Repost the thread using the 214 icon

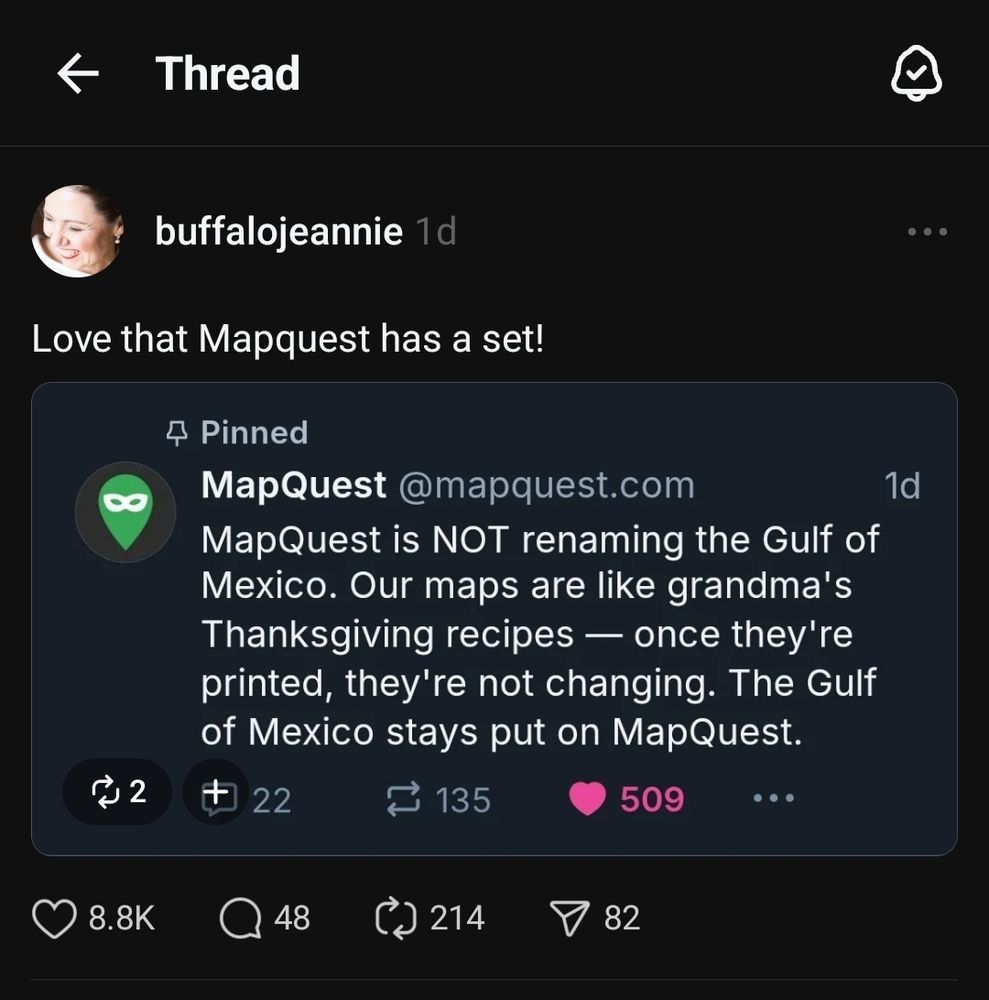pos(395,919)
